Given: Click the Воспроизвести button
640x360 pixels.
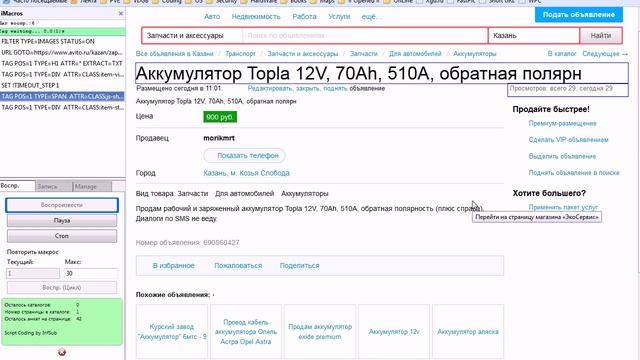Looking at the screenshot, I should point(62,205).
